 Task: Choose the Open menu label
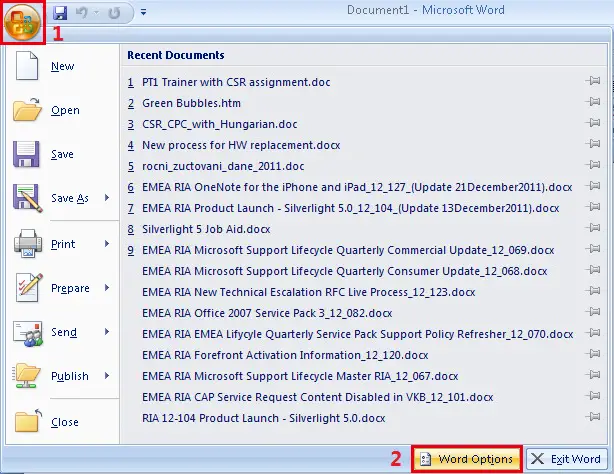65,110
